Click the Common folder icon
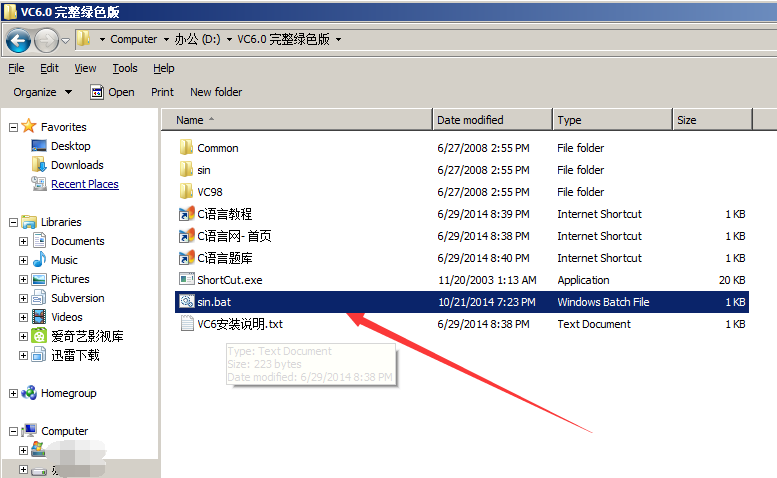Screen dimensions: 777x478 186,148
